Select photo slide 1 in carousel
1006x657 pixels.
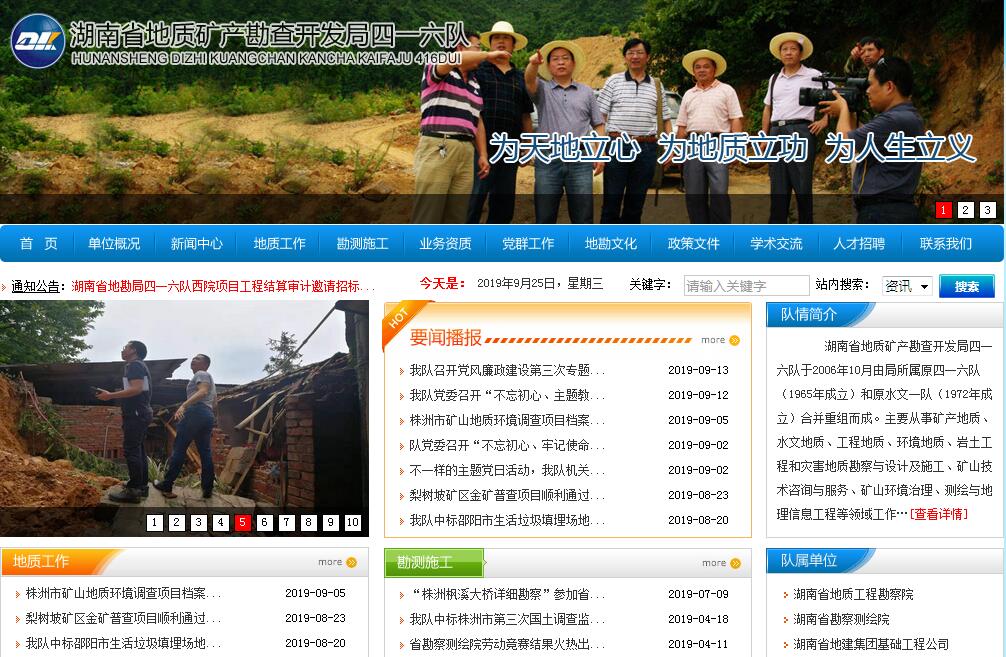[x=155, y=522]
